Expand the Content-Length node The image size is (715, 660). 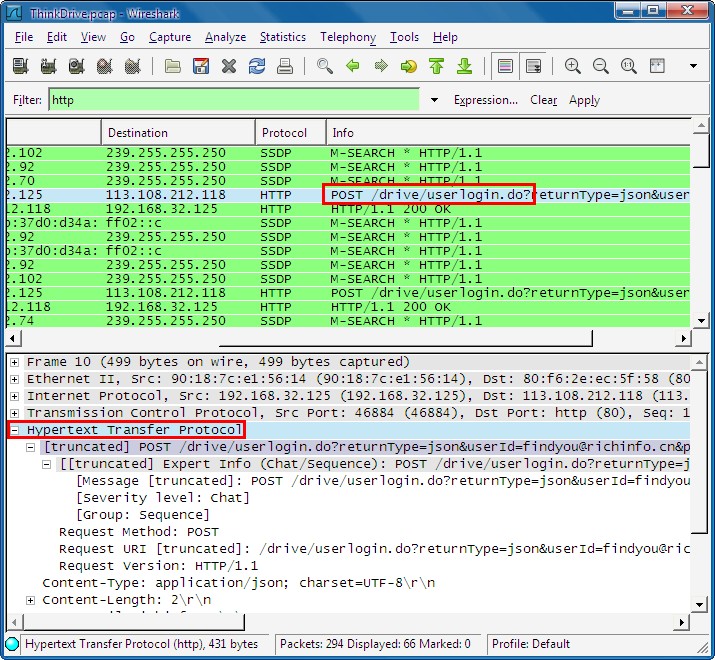pyautogui.click(x=31, y=600)
